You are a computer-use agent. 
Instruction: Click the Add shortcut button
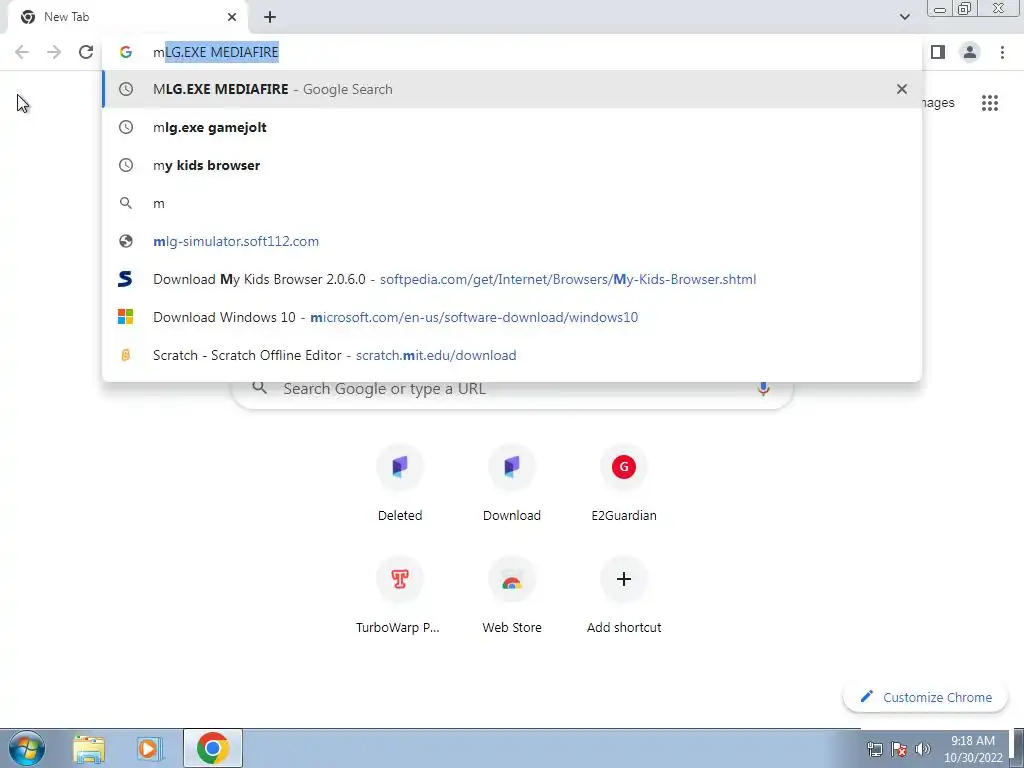click(624, 596)
